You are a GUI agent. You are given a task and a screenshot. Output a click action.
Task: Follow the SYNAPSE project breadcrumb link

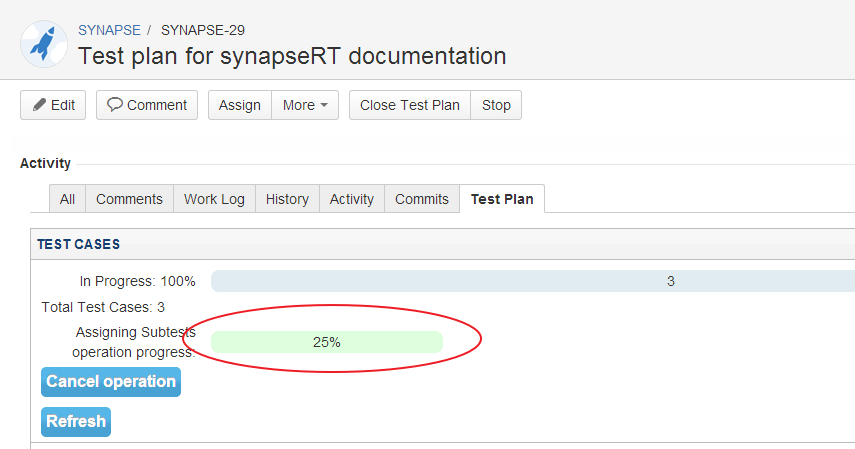click(x=109, y=30)
